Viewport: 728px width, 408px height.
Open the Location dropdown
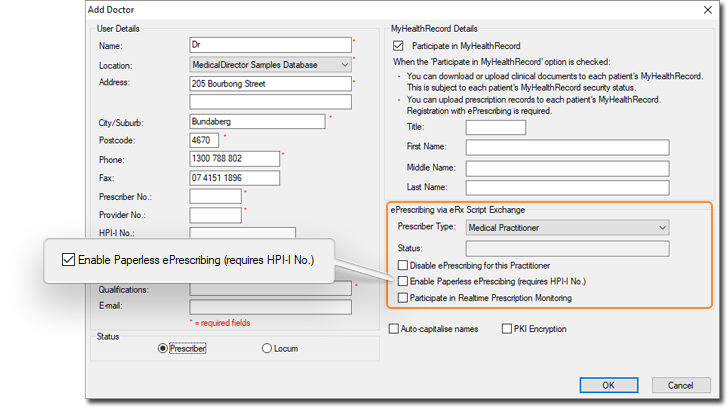coord(270,65)
